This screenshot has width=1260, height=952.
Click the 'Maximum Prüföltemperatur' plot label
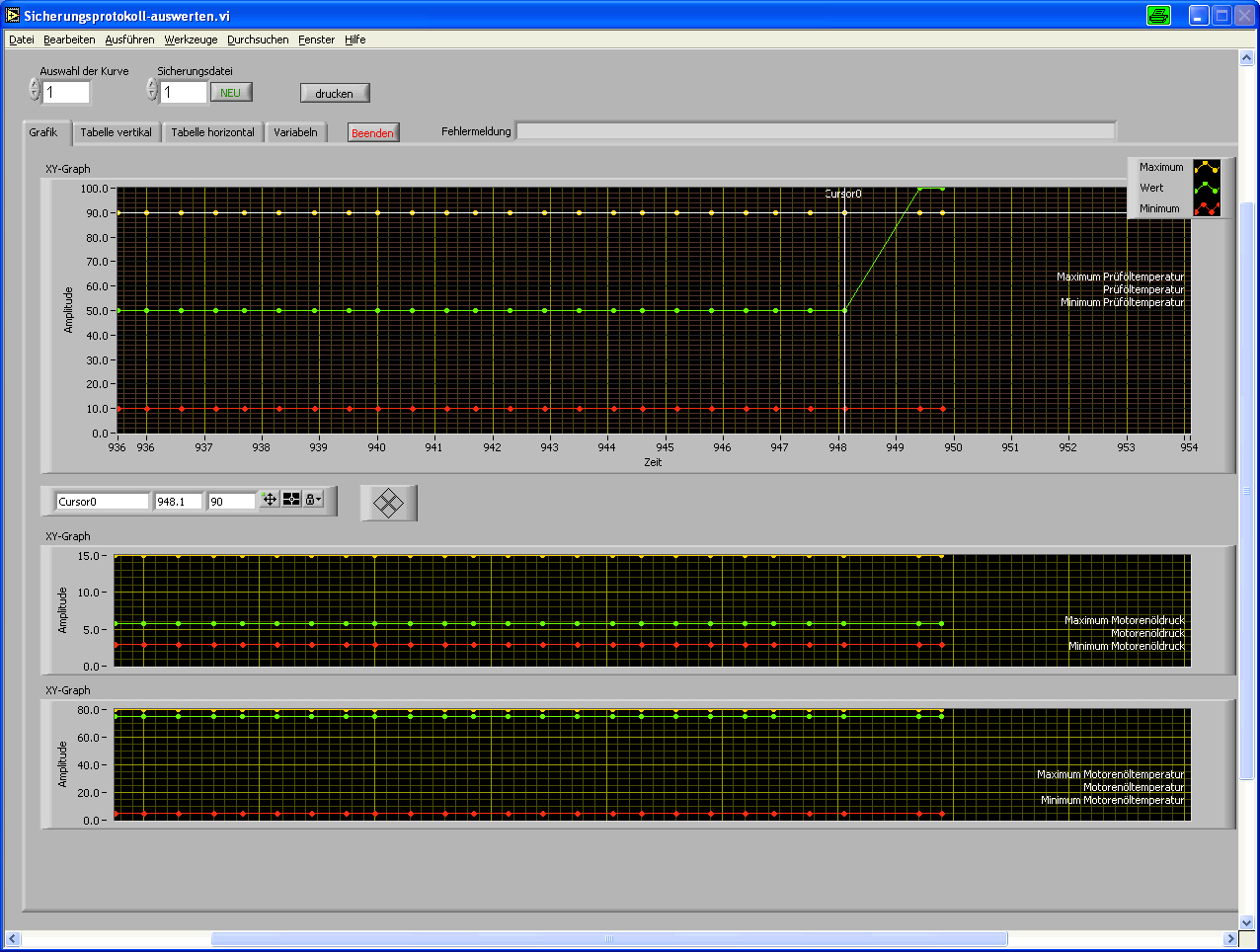1120,278
